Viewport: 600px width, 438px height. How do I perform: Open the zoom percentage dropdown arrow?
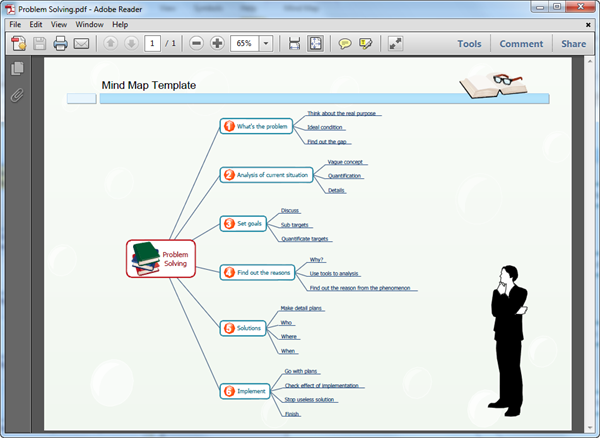click(266, 44)
